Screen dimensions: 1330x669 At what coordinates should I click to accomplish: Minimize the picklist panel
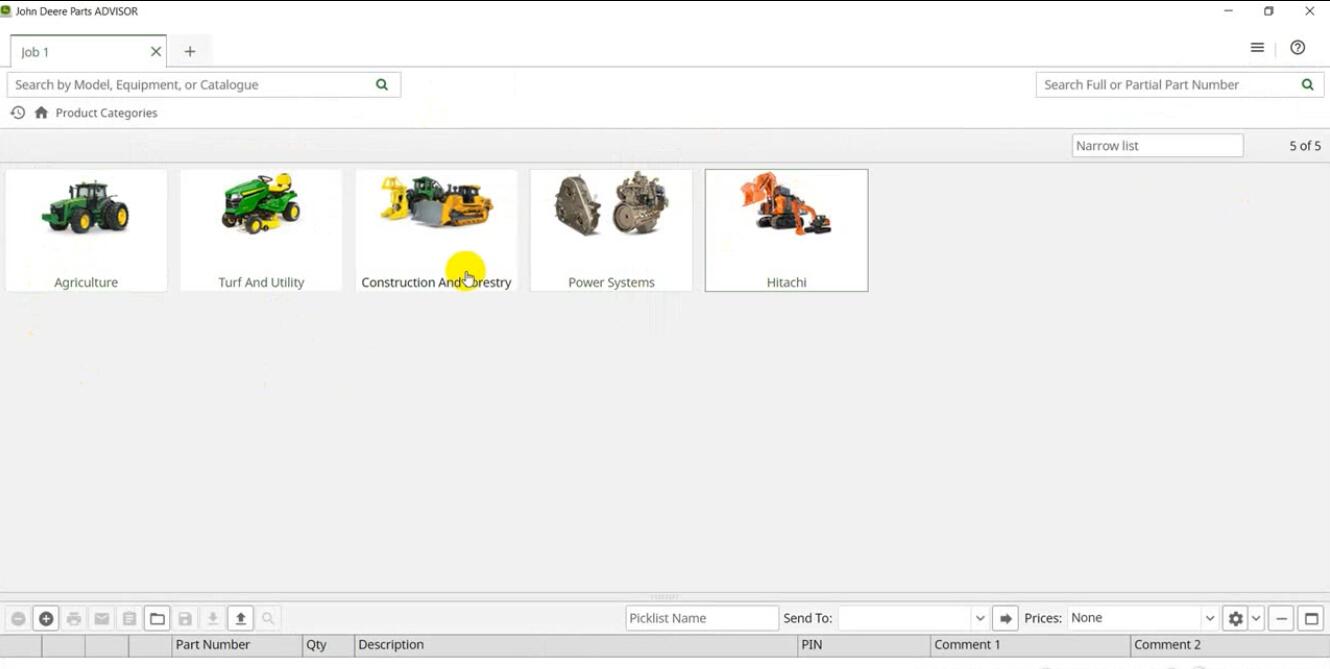(x=1282, y=619)
